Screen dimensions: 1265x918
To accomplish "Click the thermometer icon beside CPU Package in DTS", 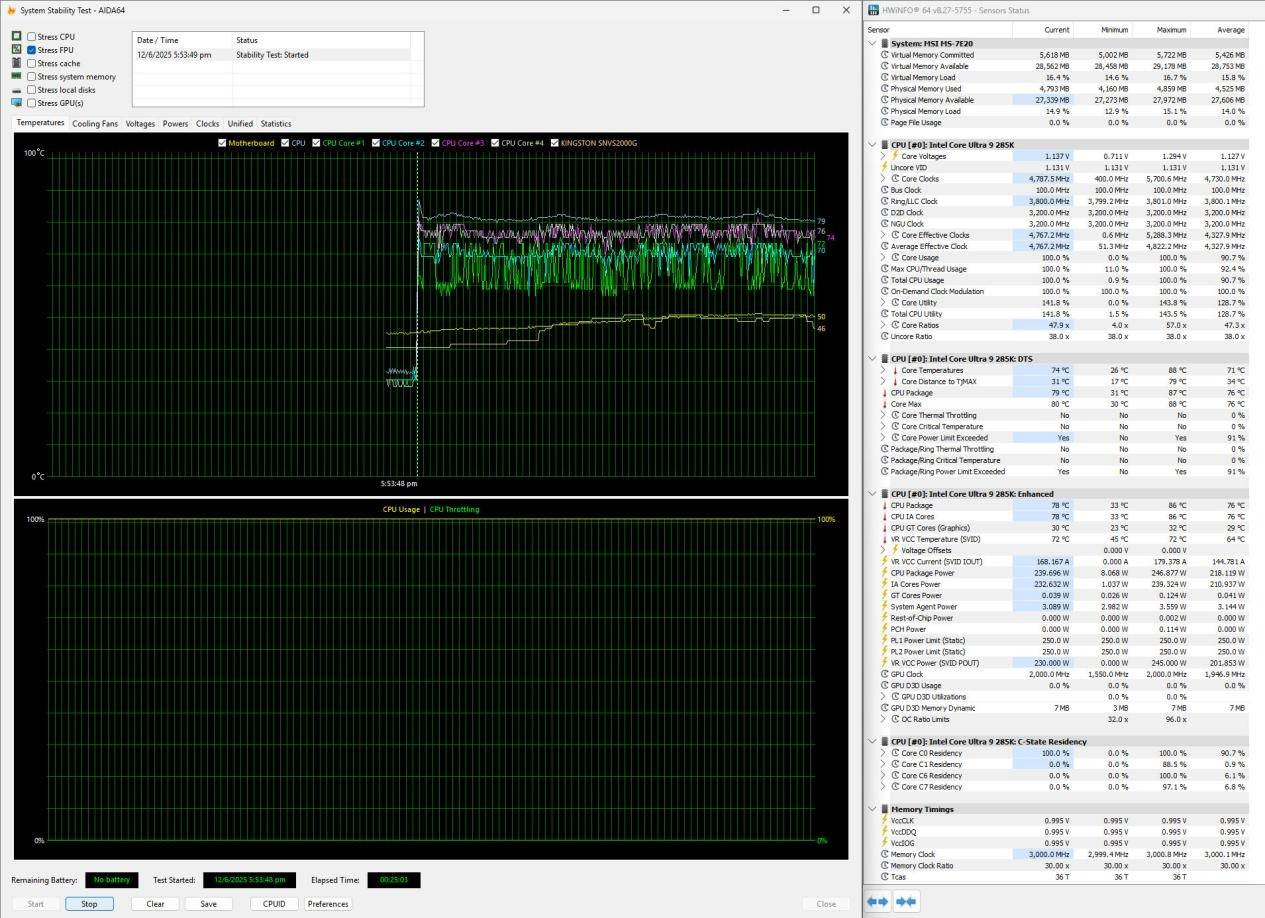I will 884,393.
